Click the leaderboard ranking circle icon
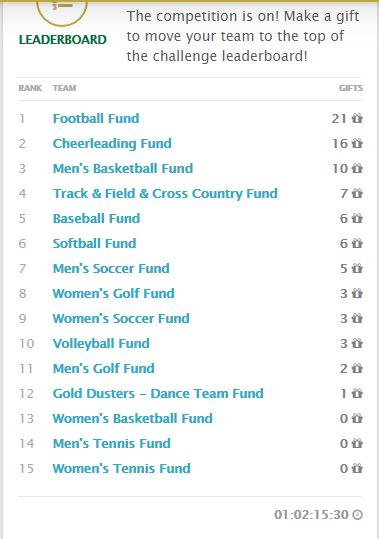This screenshot has height=539, width=379. [62, 10]
